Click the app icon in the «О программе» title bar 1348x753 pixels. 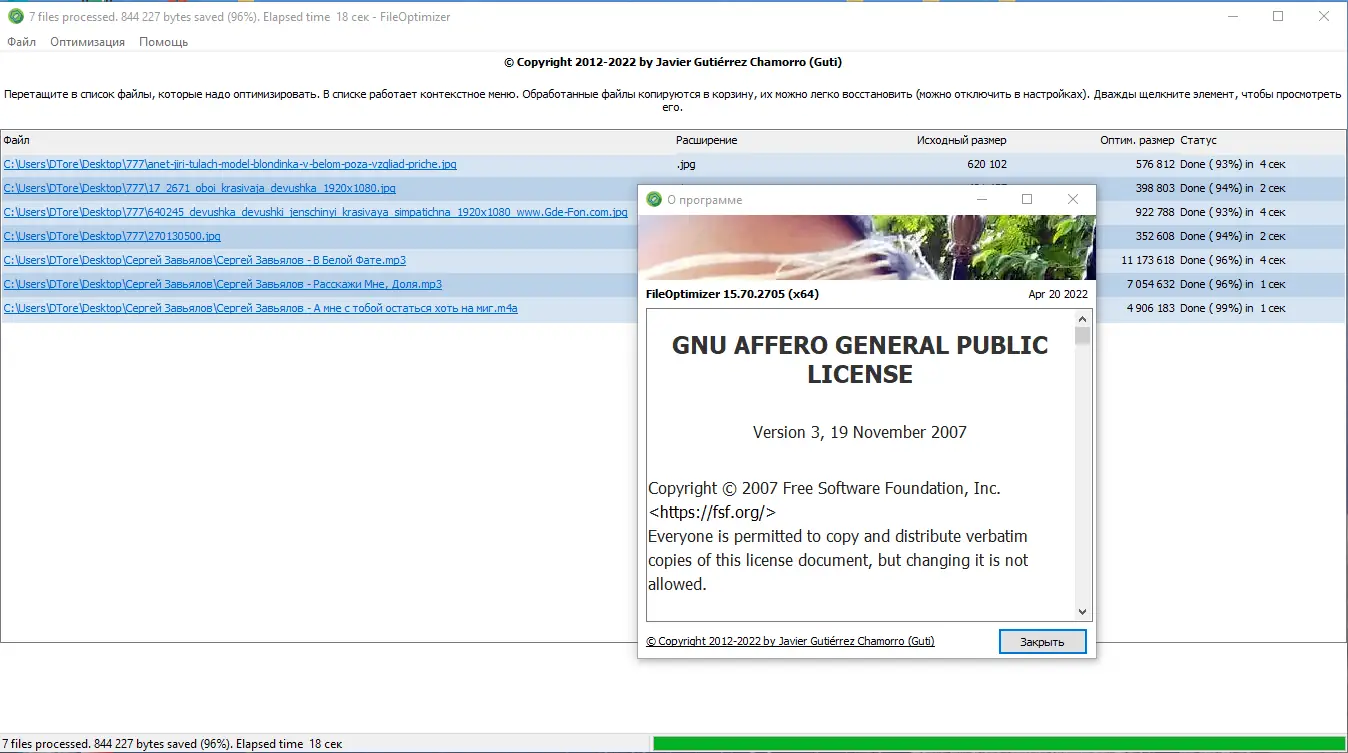(654, 200)
